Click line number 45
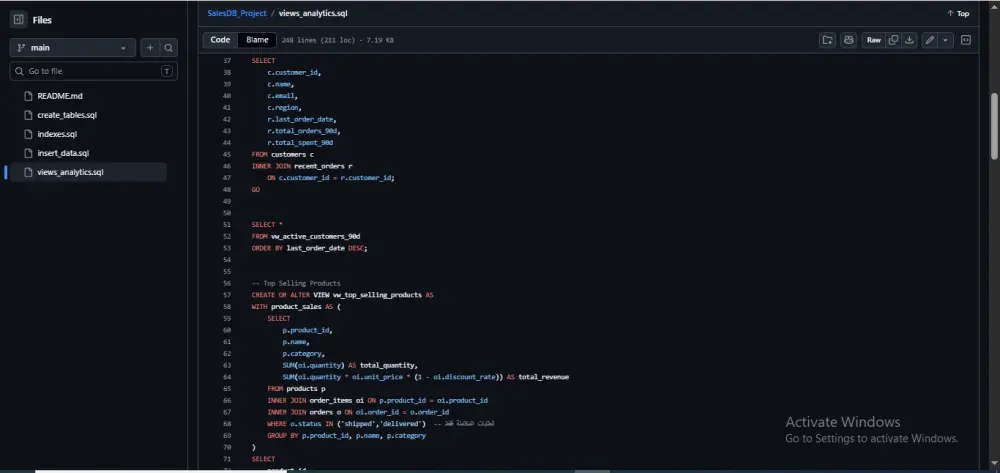This screenshot has height=473, width=1000. click(x=227, y=154)
